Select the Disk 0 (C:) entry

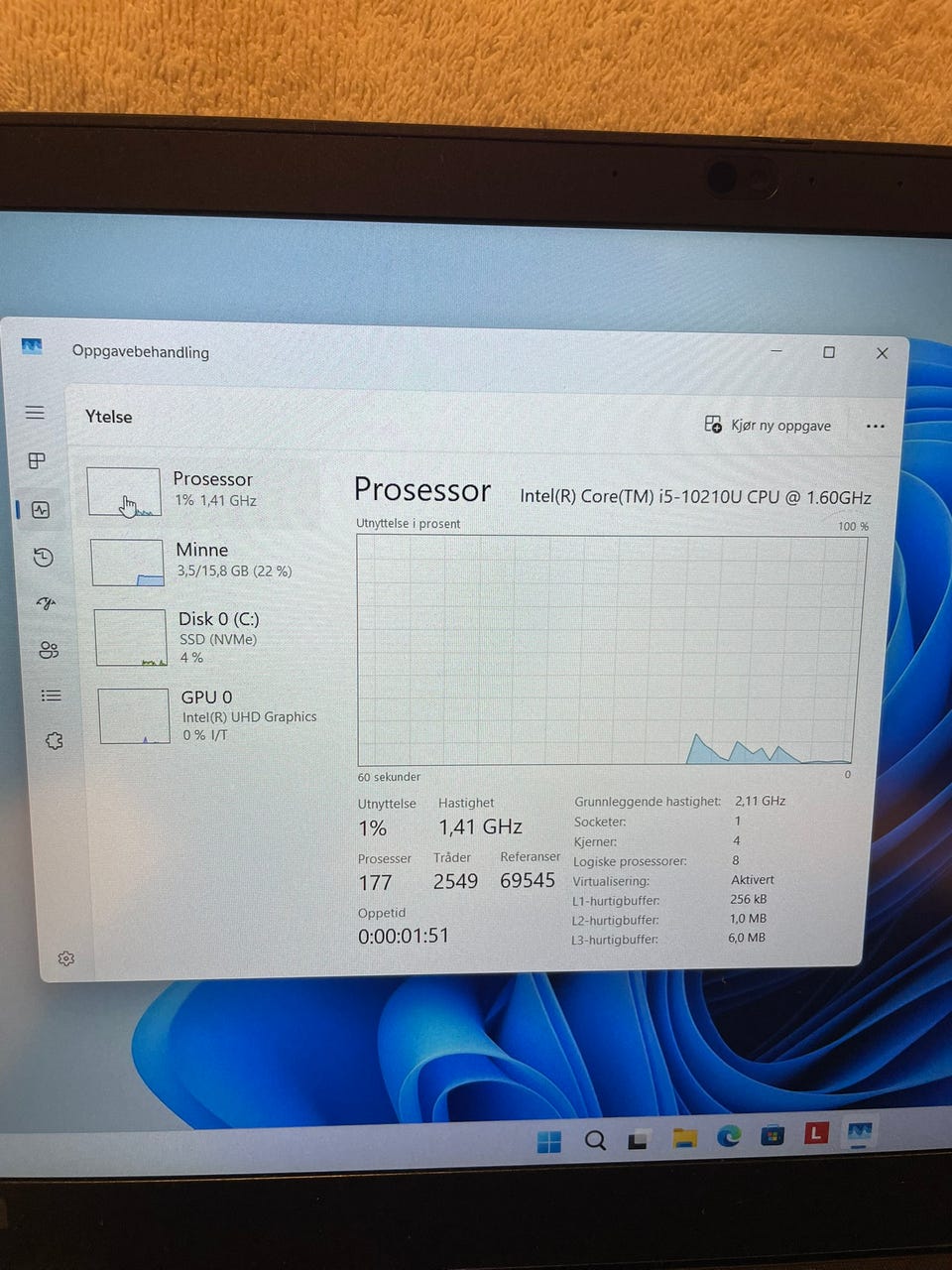click(207, 635)
